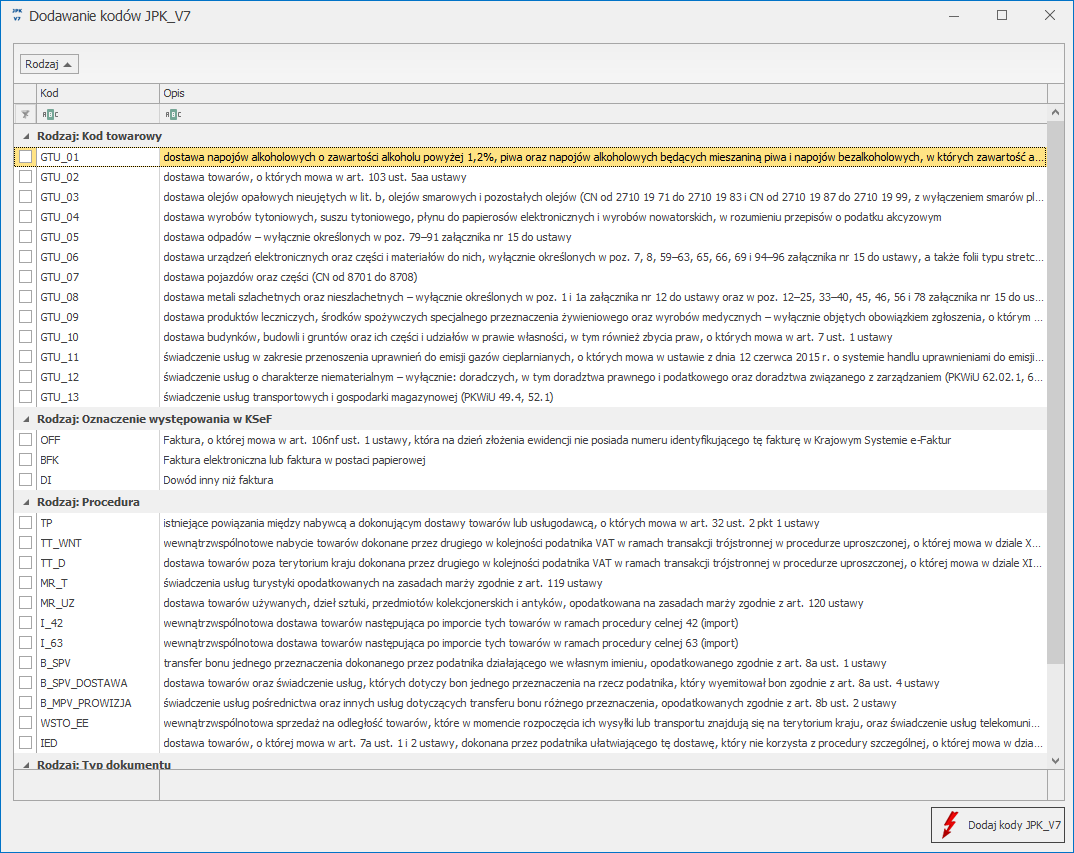Click the Rodzaj grouping button
This screenshot has width=1074, height=853.
click(49, 64)
